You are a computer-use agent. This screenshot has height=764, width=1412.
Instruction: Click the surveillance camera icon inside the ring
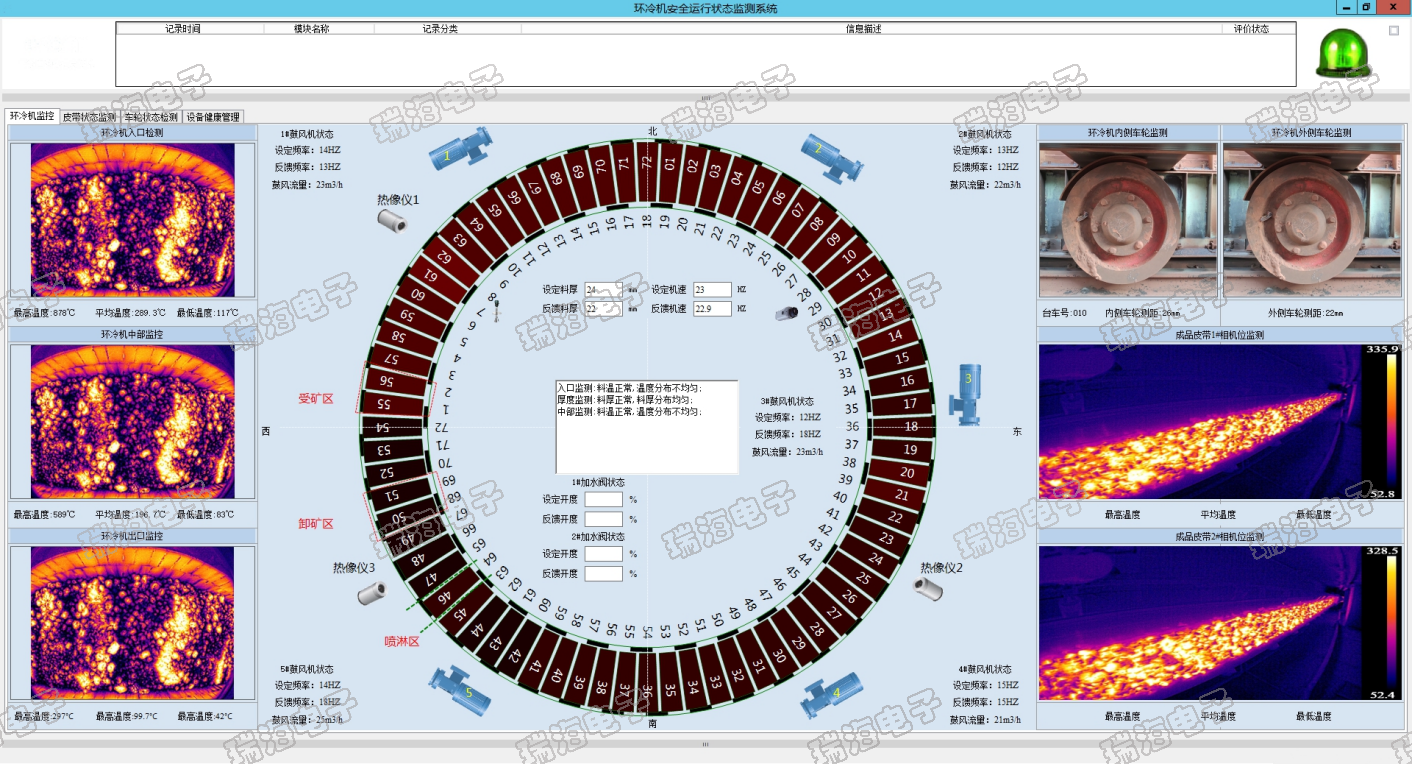pos(788,313)
